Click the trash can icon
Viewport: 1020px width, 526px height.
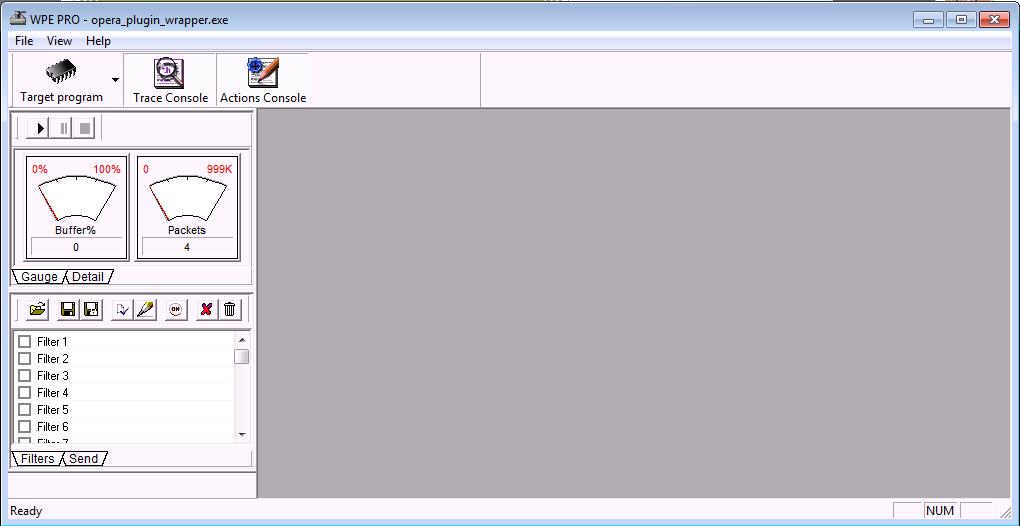click(230, 310)
